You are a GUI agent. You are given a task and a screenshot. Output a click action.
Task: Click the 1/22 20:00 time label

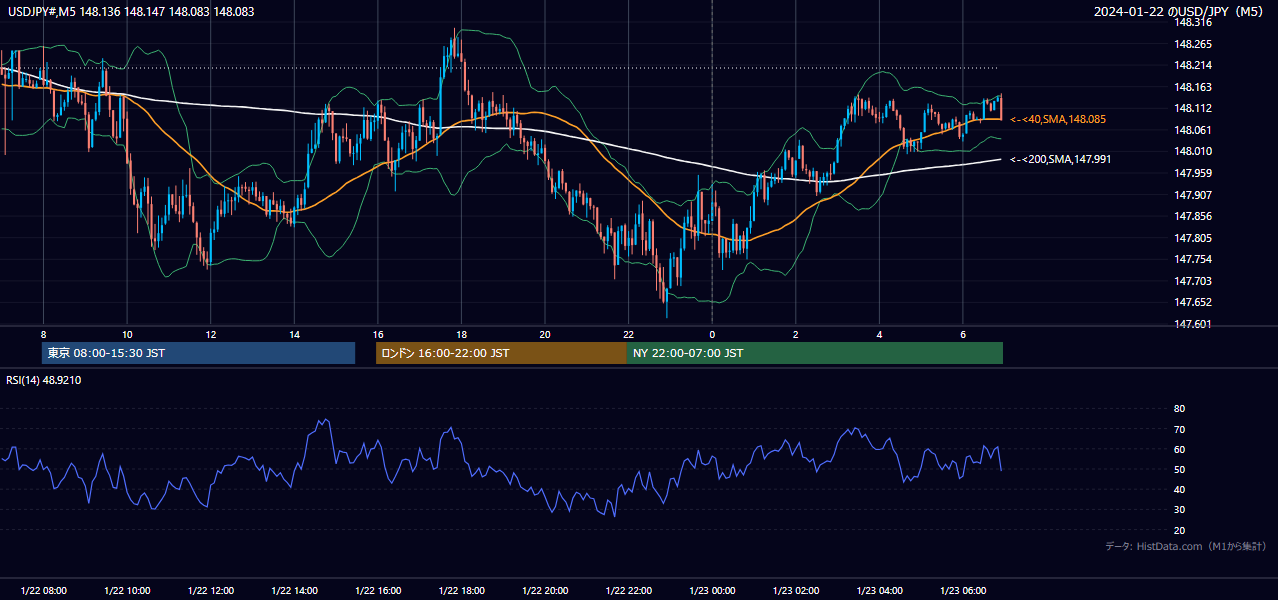[x=545, y=591]
